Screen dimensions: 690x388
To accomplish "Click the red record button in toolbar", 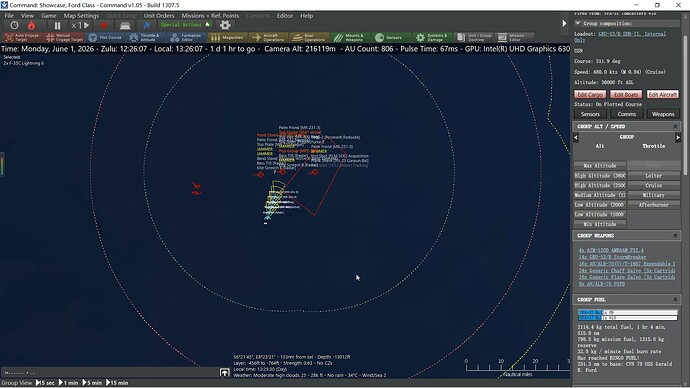I will click(103, 26).
